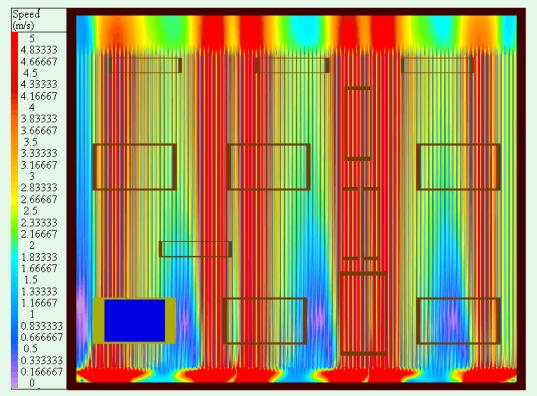This screenshot has height=396, width=537.
Task: Select the legend entry 2.16667
Action: [x=39, y=234]
